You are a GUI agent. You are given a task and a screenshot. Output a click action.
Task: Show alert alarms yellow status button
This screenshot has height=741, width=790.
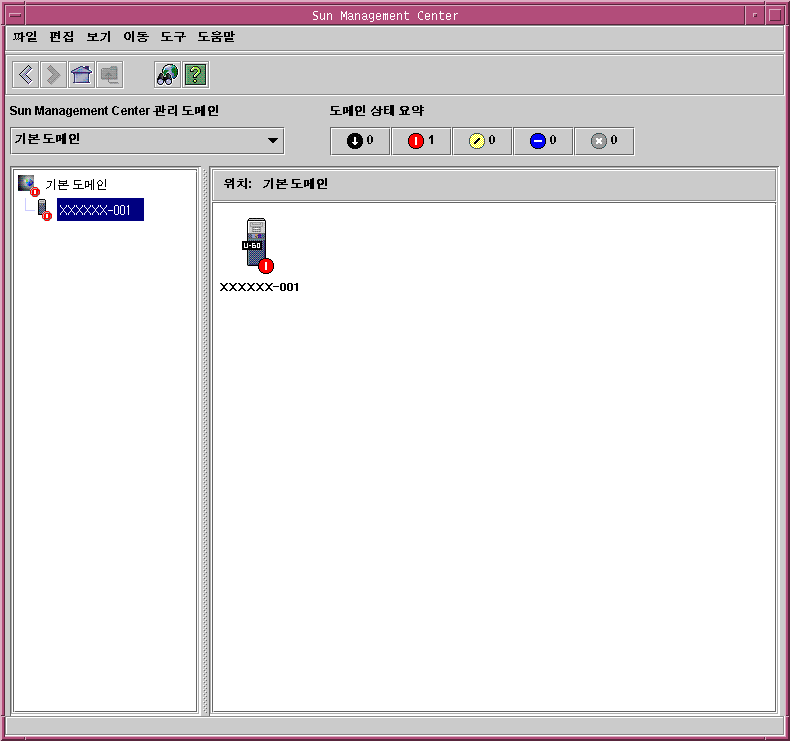coord(482,141)
